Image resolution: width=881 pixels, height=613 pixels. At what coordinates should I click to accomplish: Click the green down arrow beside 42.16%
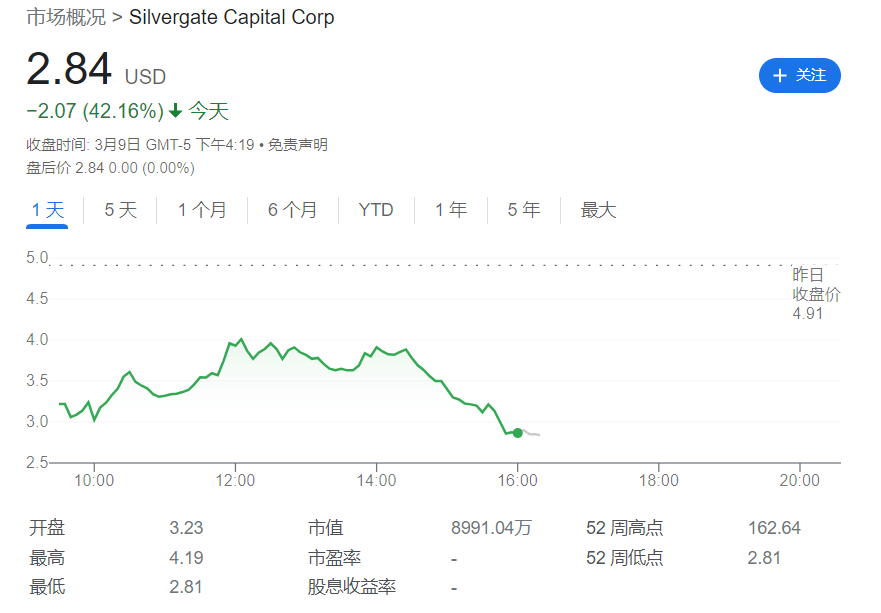(x=175, y=111)
